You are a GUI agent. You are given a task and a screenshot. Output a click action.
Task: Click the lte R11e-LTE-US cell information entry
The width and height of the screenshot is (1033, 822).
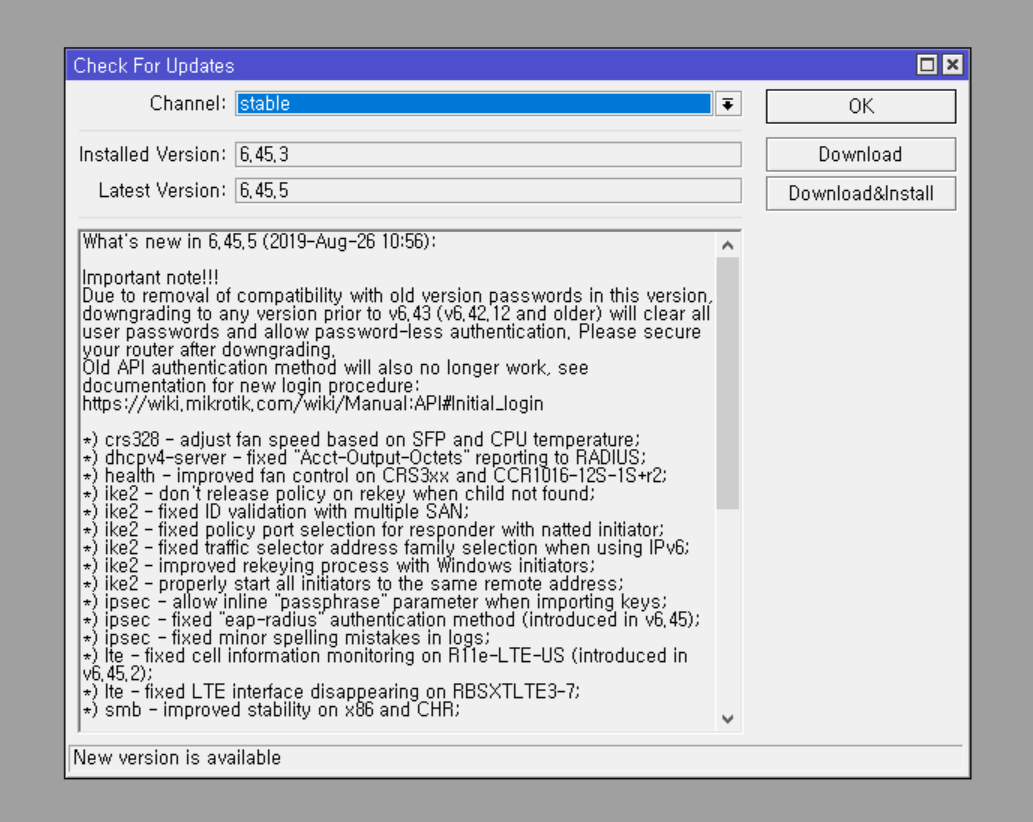click(x=385, y=664)
